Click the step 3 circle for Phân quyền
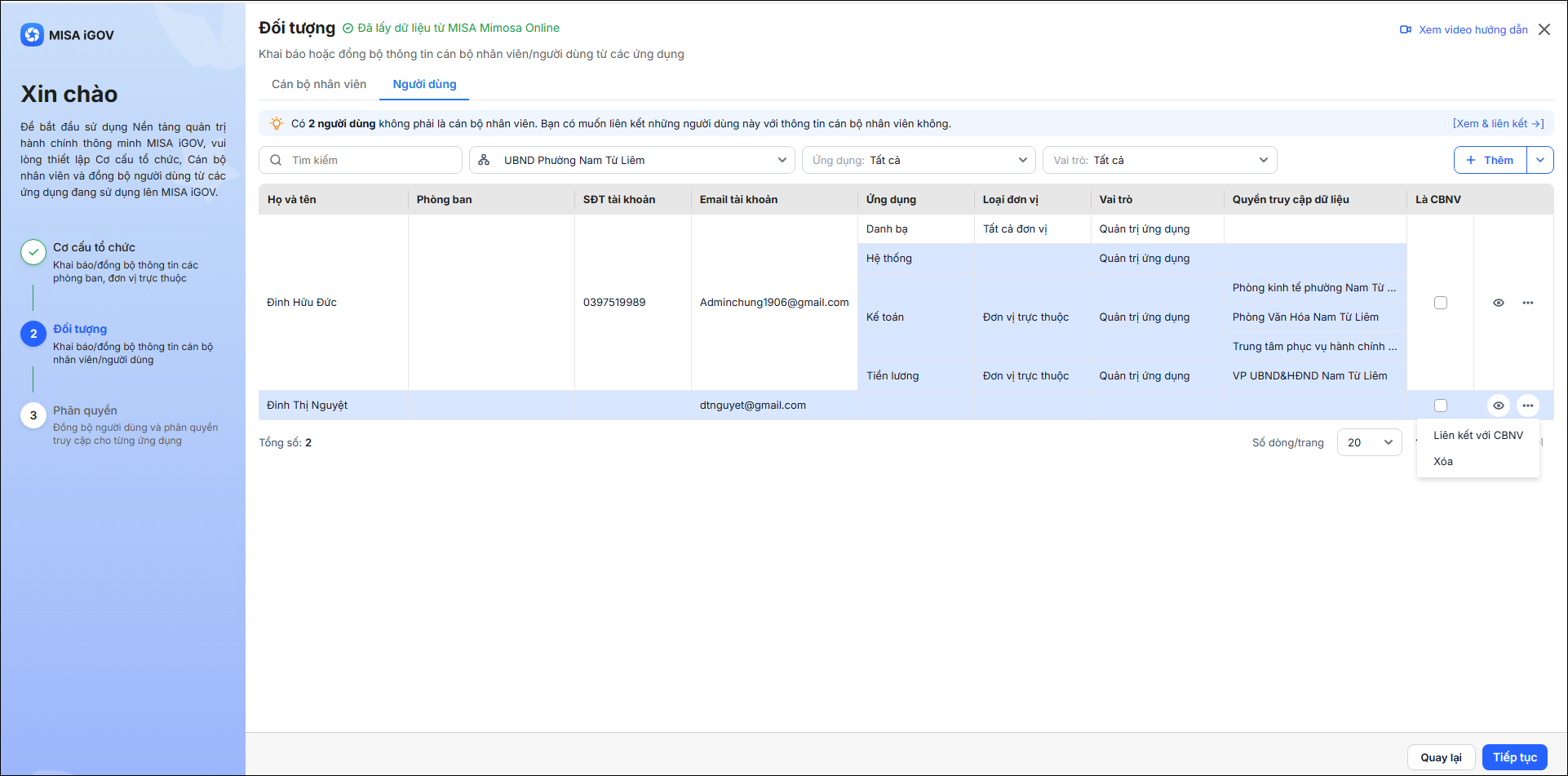Viewport: 1568px width, 776px height. click(33, 415)
